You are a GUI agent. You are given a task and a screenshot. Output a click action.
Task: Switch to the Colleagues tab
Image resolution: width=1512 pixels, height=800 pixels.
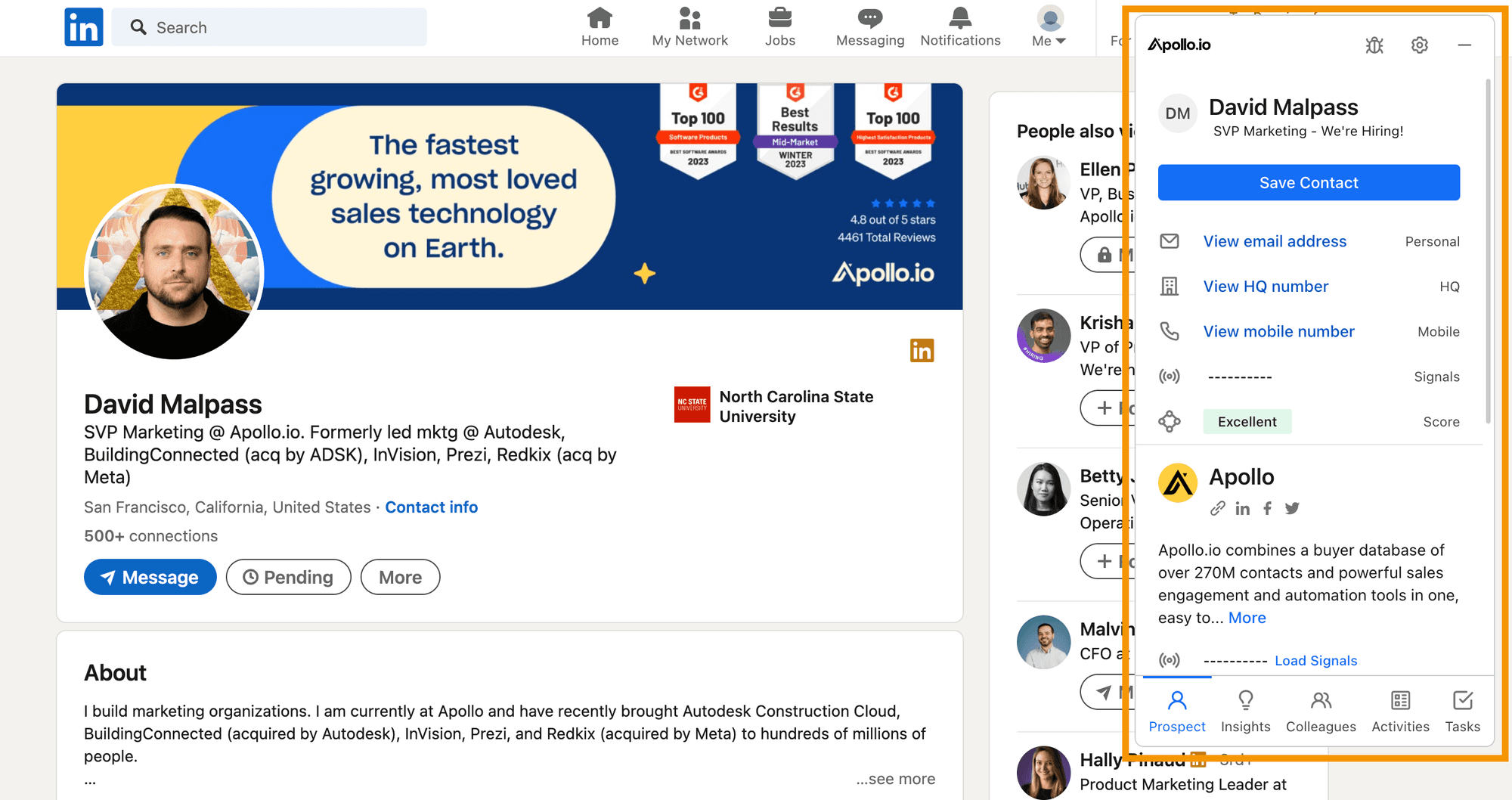coord(1321,712)
